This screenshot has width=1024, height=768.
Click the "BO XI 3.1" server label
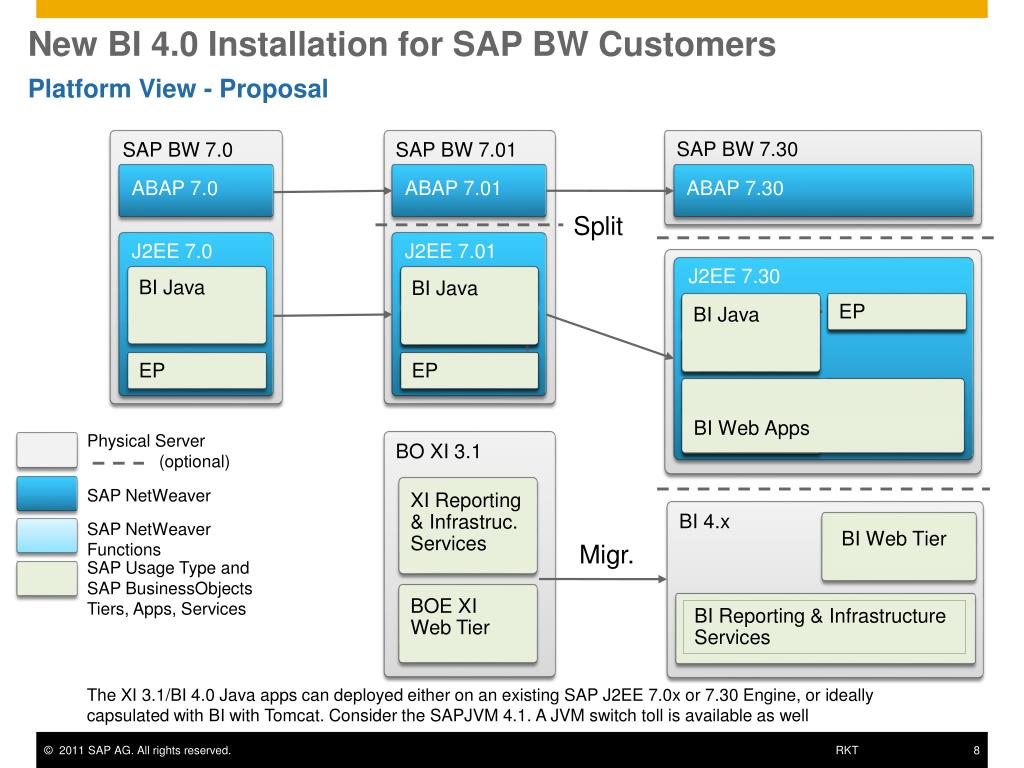(438, 451)
